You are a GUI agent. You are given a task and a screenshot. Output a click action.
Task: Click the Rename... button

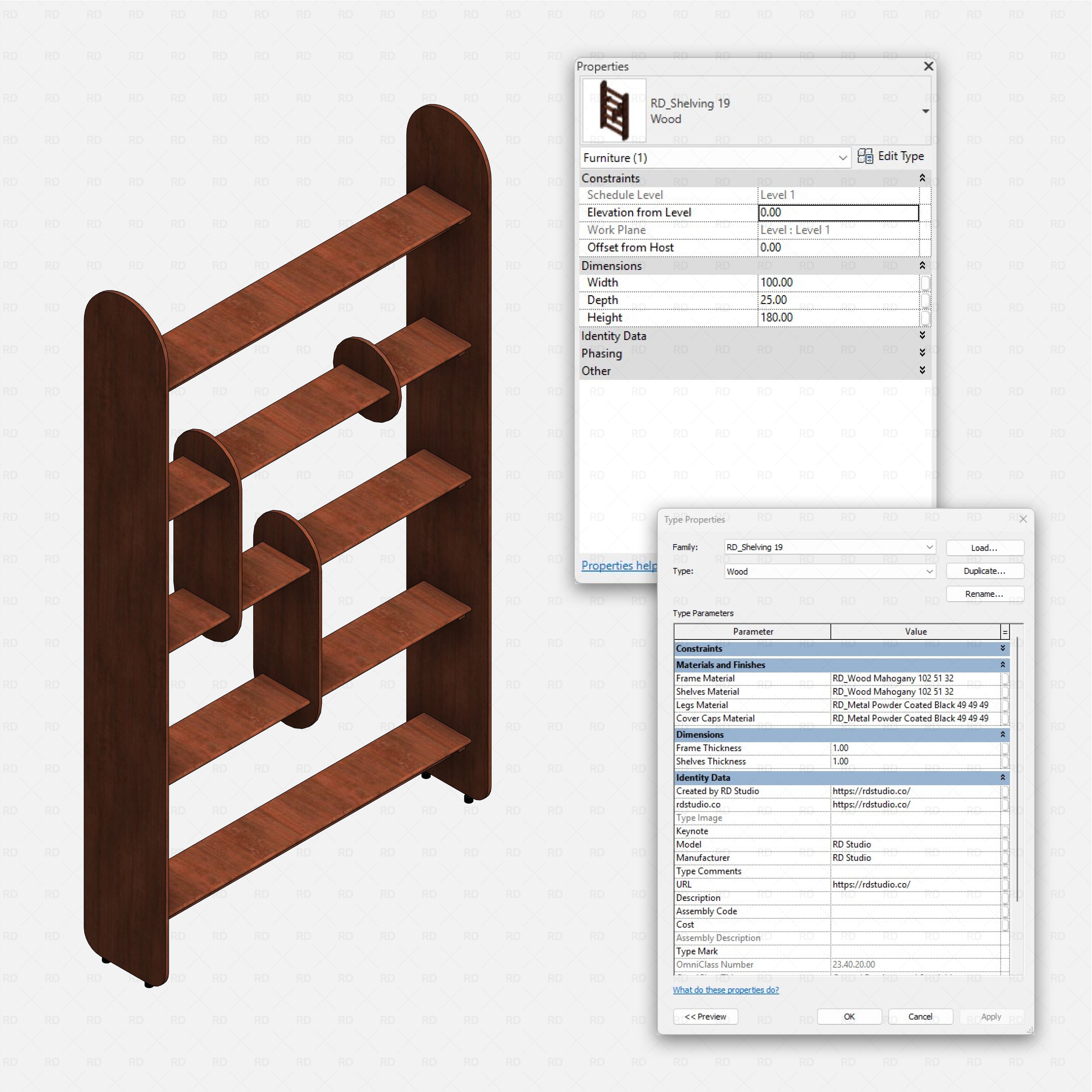pyautogui.click(x=985, y=594)
